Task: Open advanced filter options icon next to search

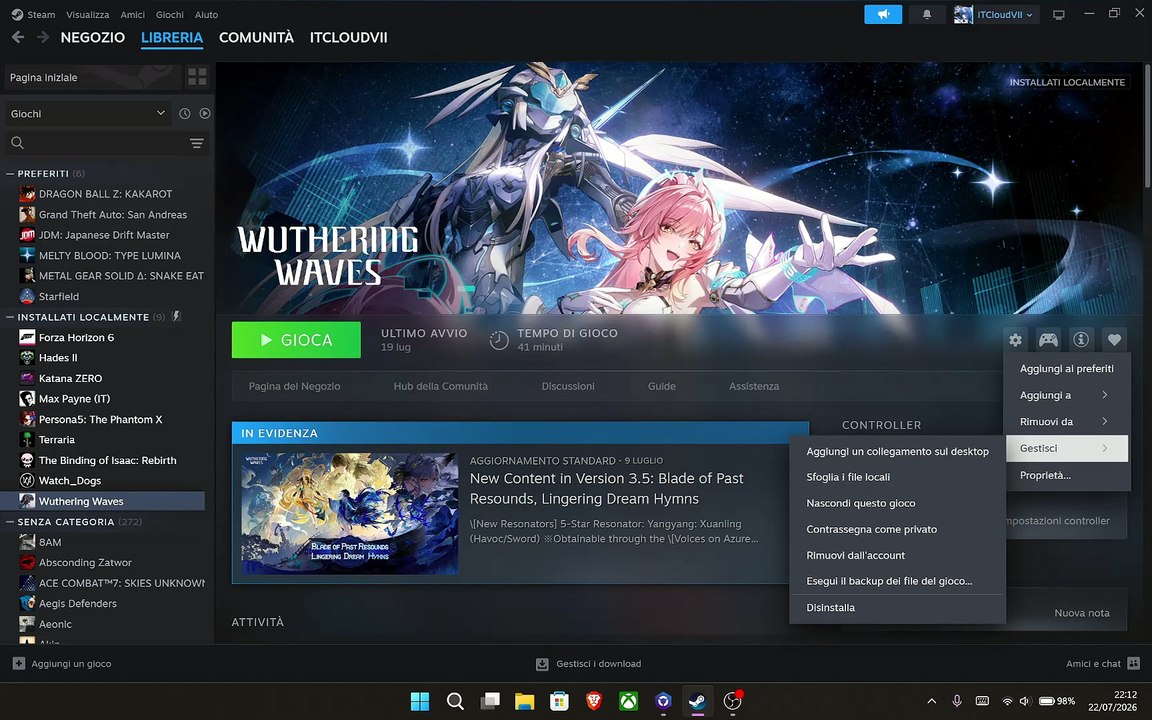Action: coord(196,143)
